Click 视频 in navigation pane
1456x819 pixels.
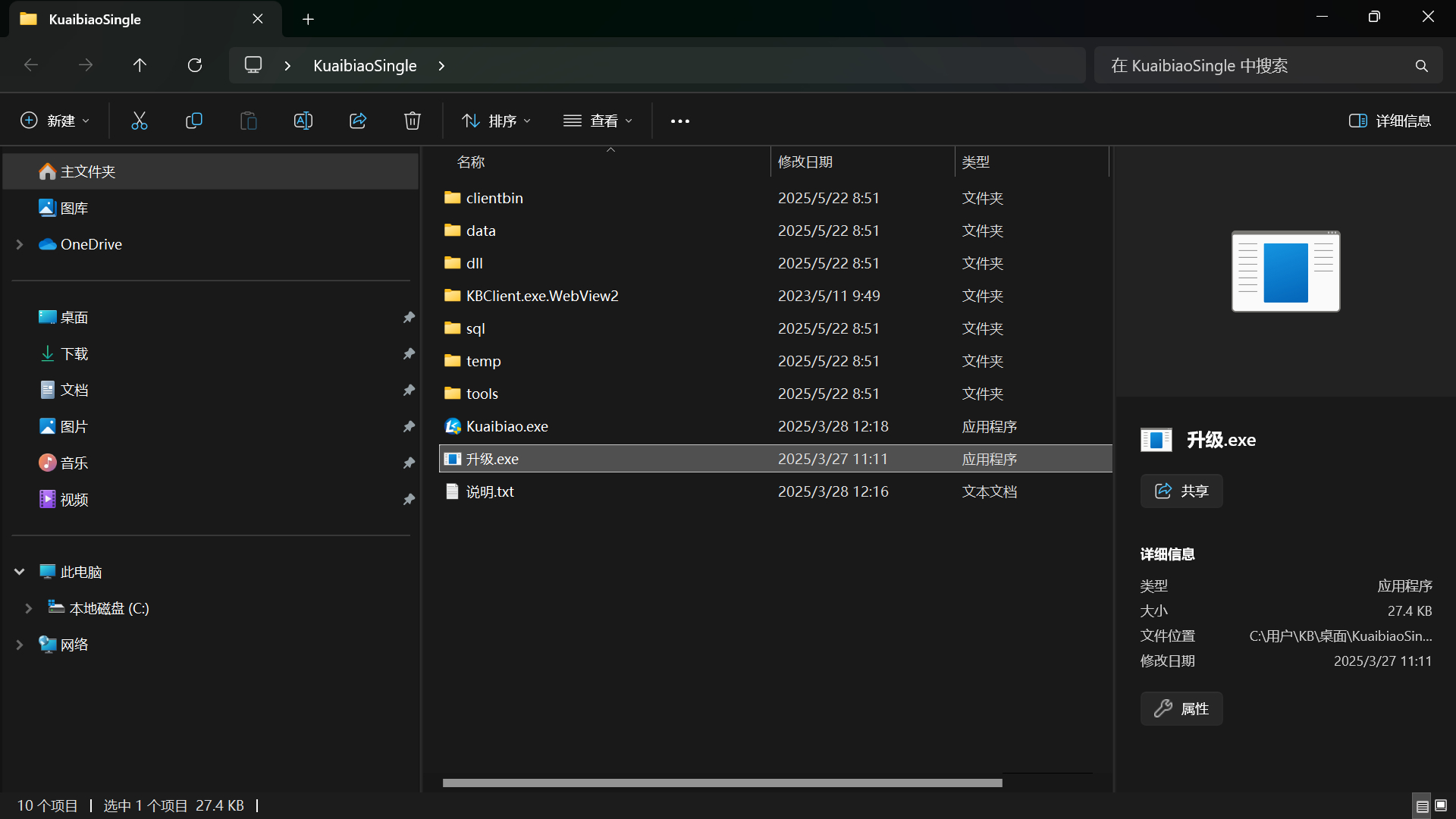[x=211, y=499]
